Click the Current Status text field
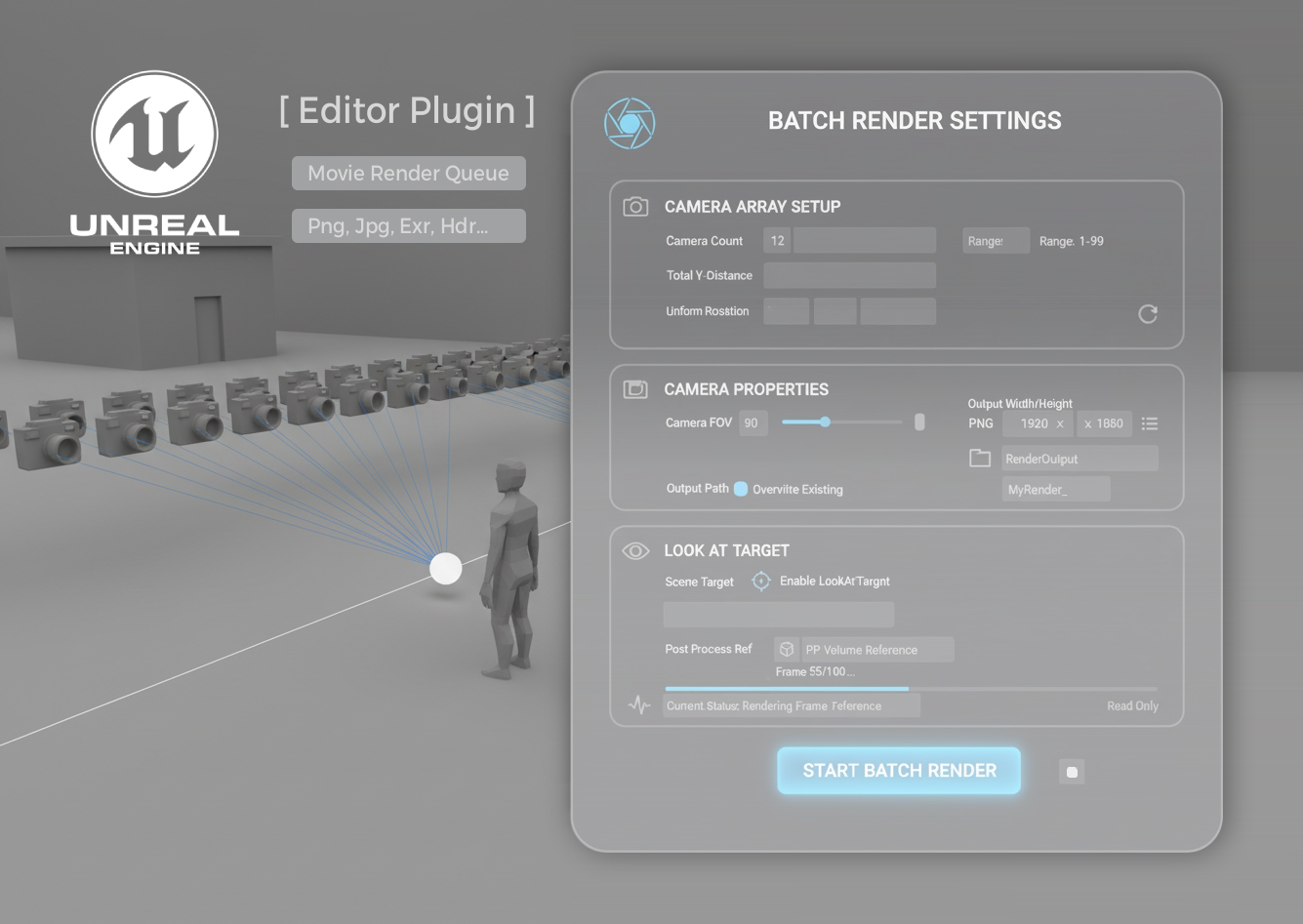 tap(792, 705)
